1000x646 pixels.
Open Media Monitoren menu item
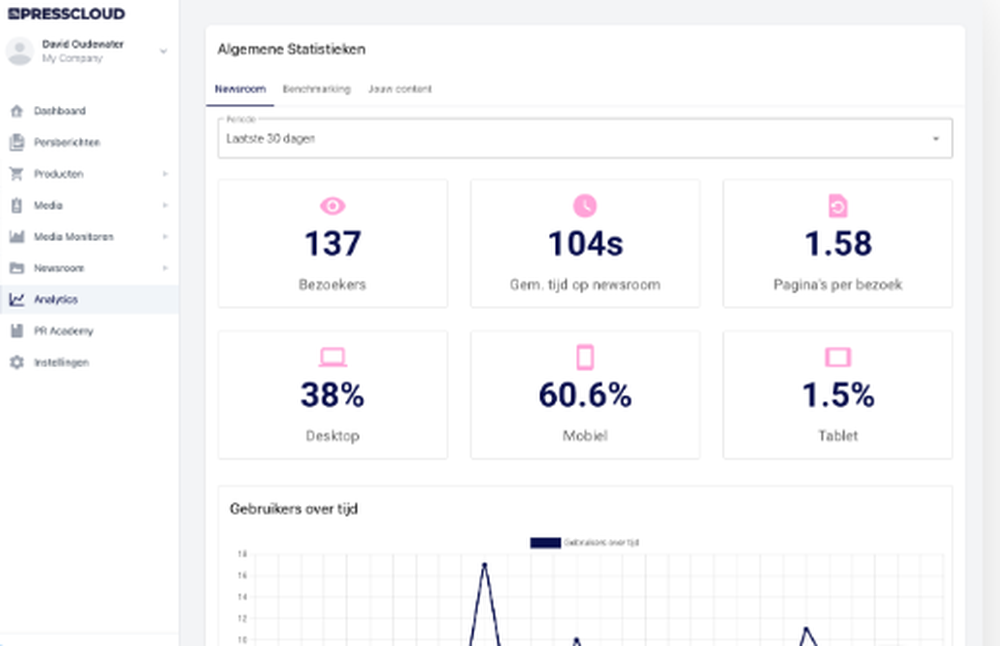click(x=89, y=237)
